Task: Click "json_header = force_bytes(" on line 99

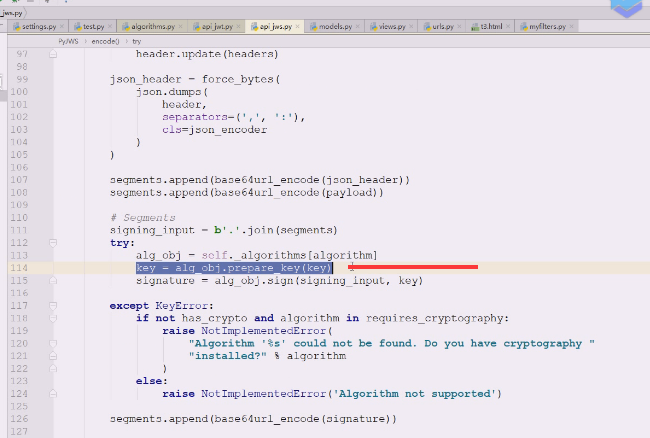Action: click(x=195, y=79)
